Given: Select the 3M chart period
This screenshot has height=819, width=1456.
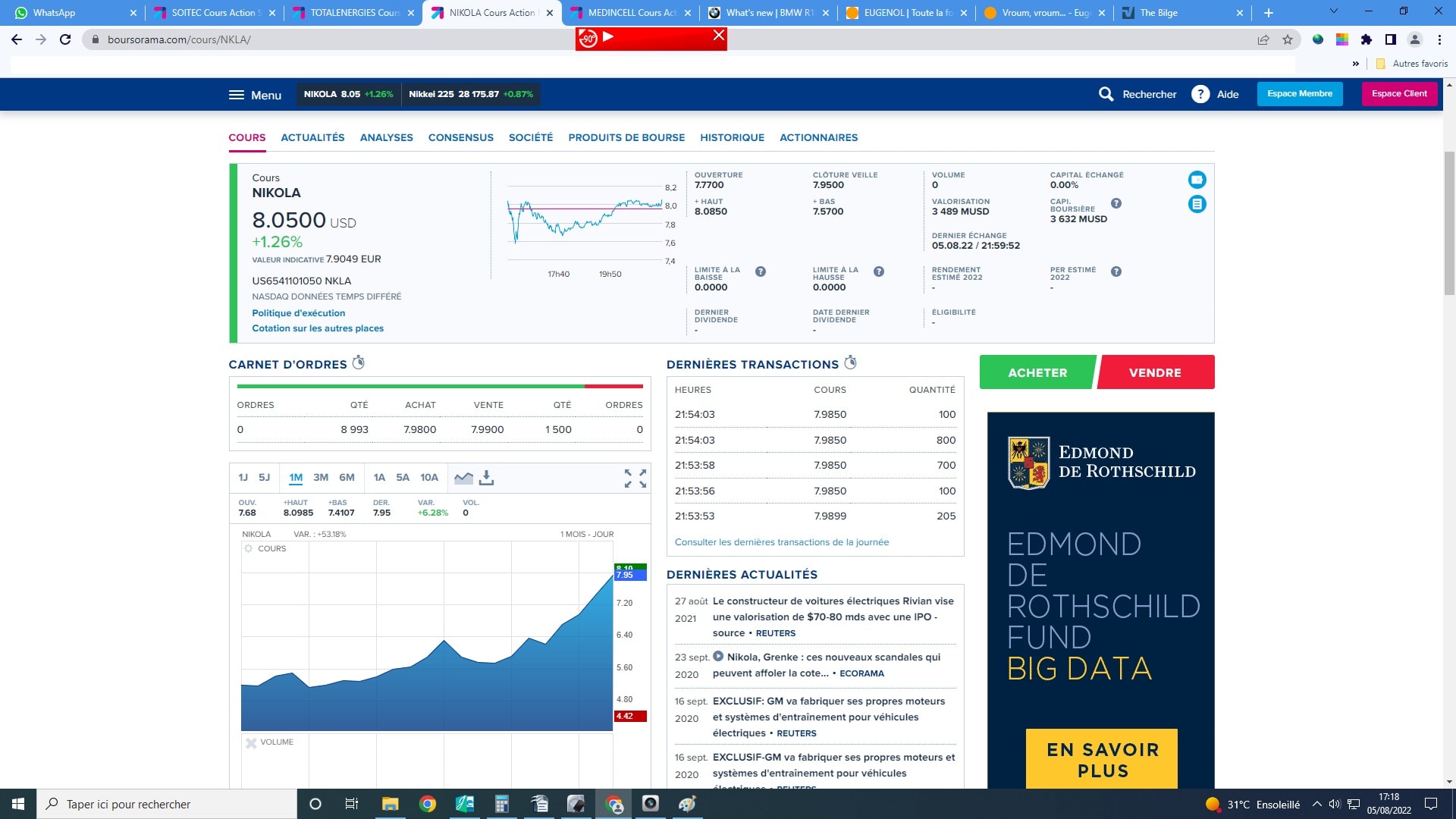Looking at the screenshot, I should tap(321, 478).
